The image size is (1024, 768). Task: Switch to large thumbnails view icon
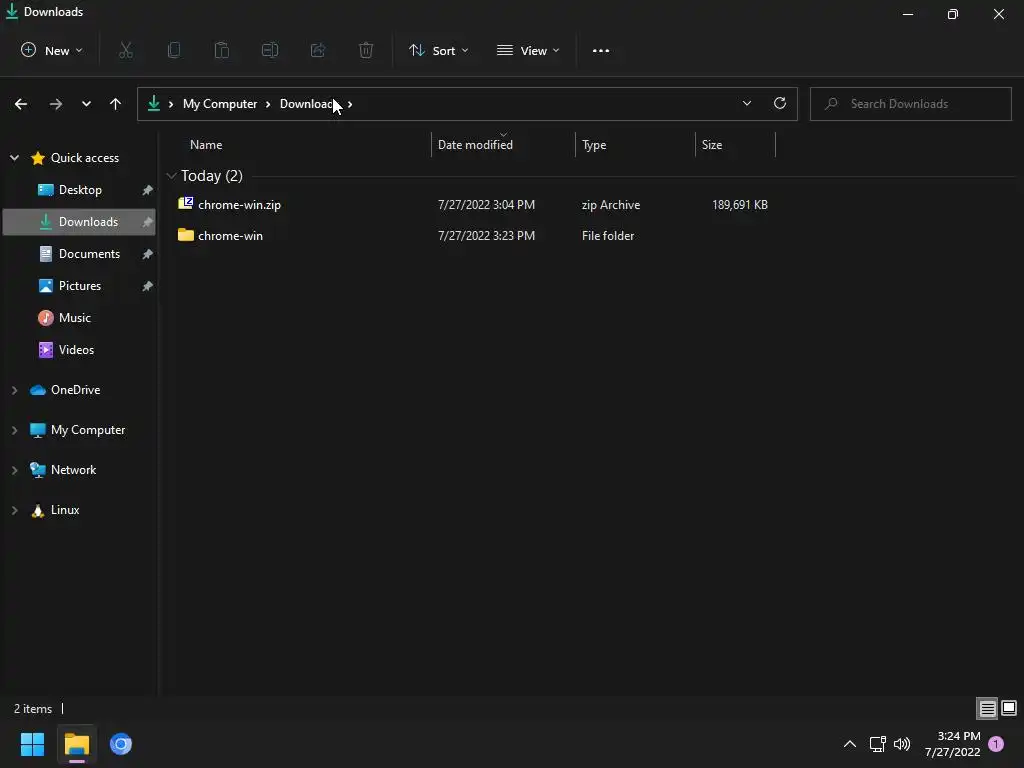click(x=1009, y=708)
